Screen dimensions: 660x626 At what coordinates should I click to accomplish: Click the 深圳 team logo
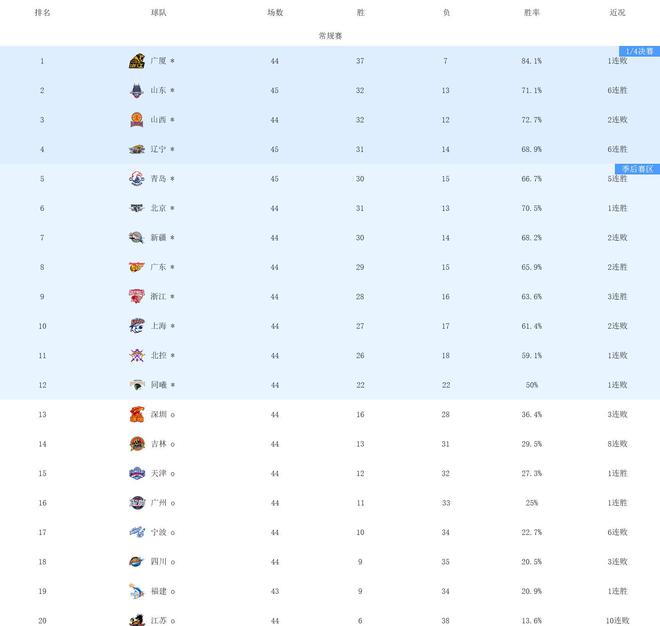pos(137,415)
